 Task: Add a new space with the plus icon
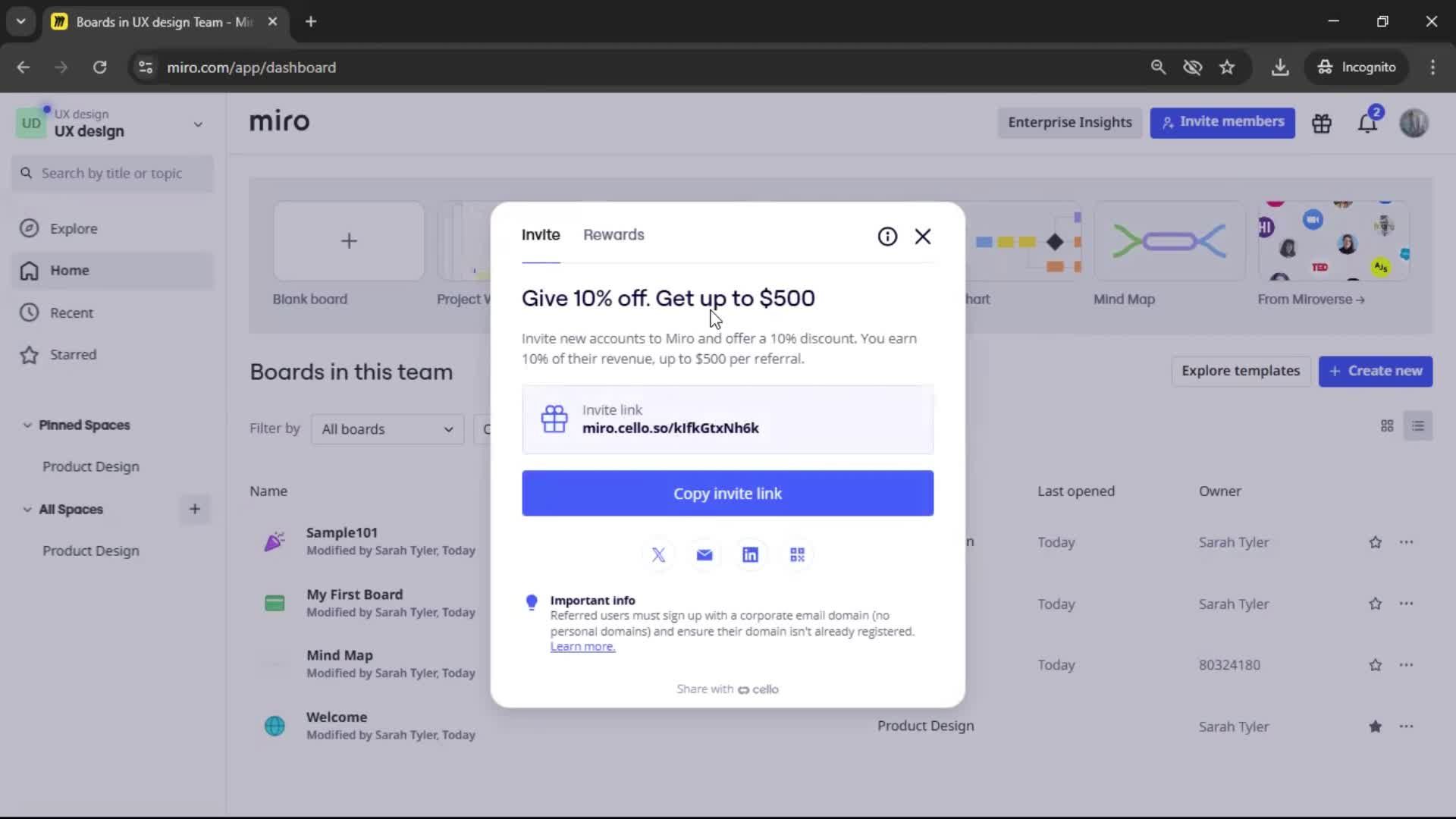tap(194, 509)
